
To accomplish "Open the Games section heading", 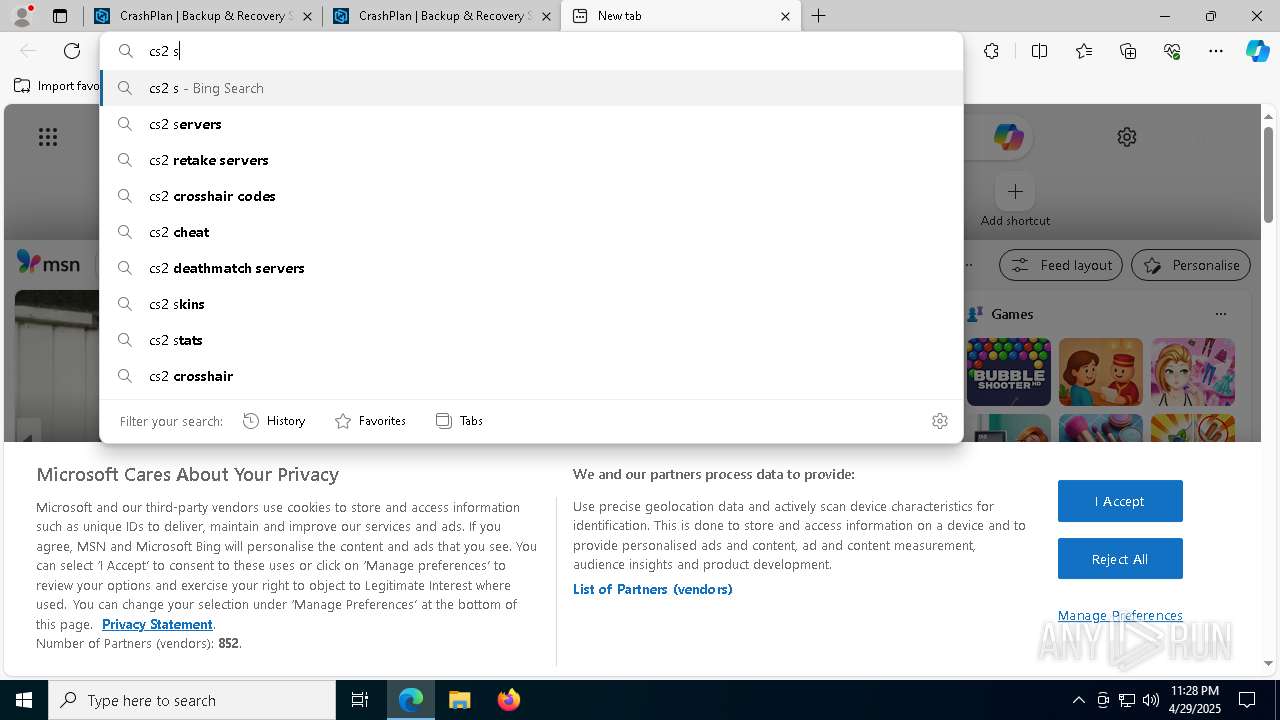I will pos(1012,314).
